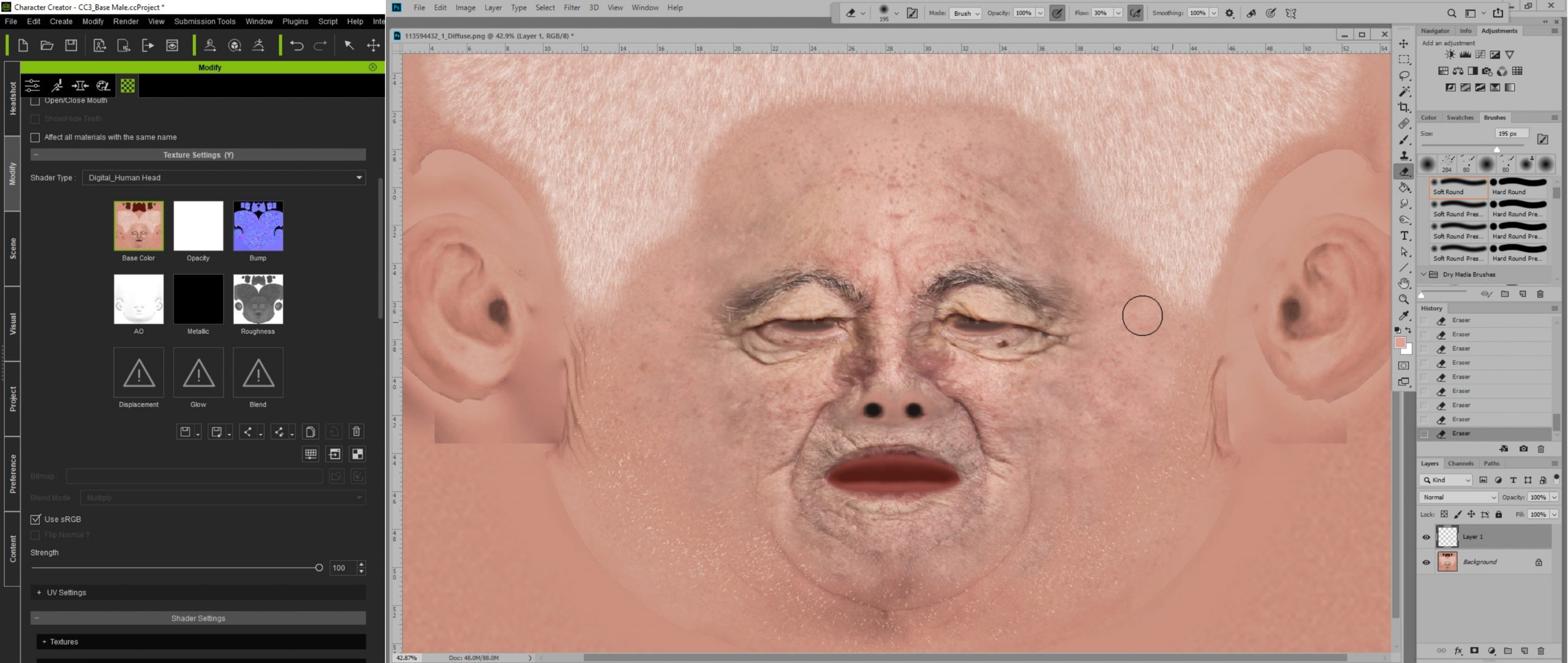Hide Layer 1 using its eye icon

[1426, 537]
